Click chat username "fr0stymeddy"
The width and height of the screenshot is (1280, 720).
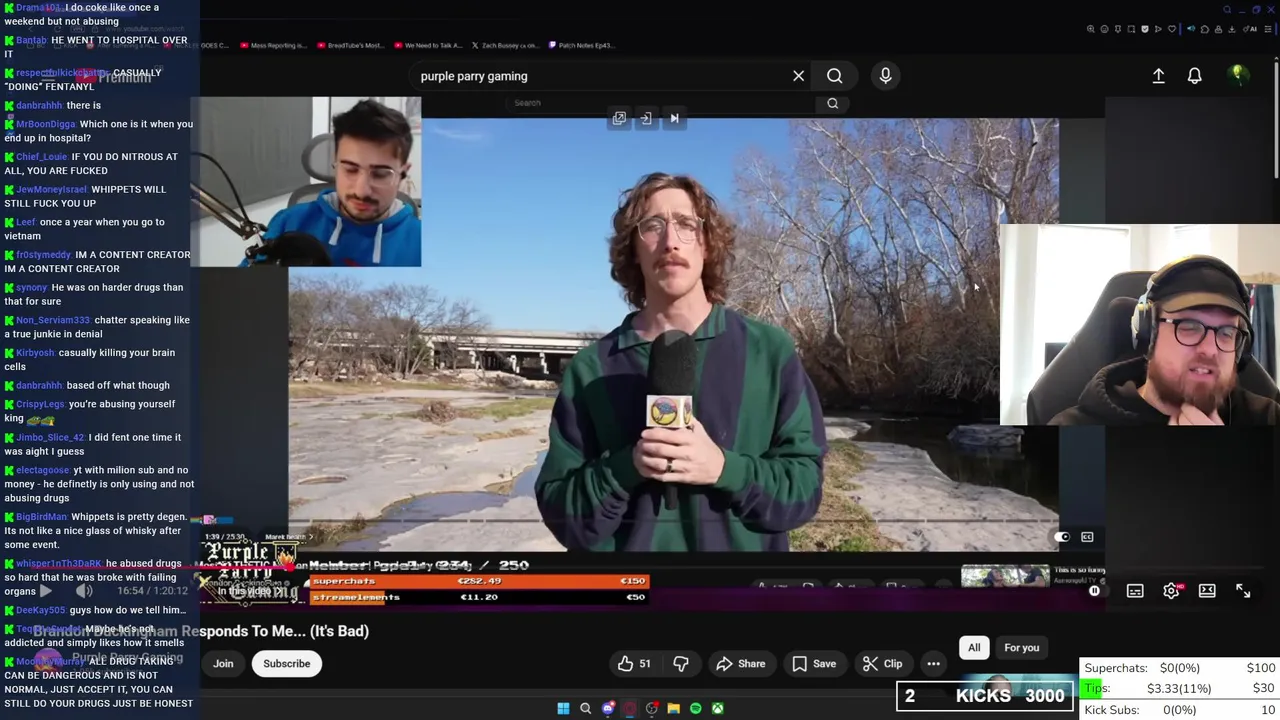(43, 255)
